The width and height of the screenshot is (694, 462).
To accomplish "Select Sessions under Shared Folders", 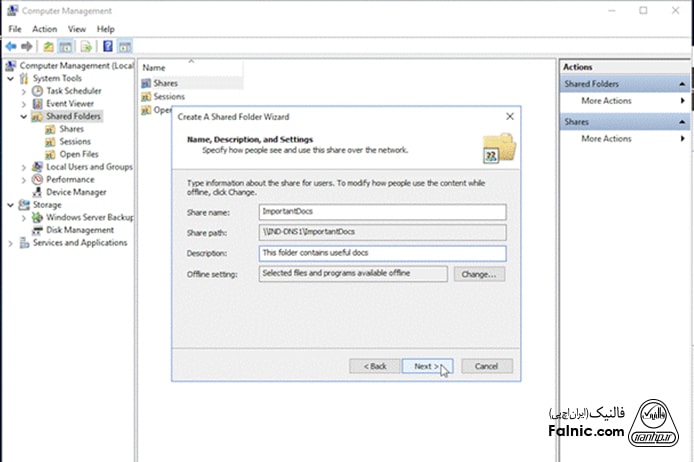I will [75, 141].
